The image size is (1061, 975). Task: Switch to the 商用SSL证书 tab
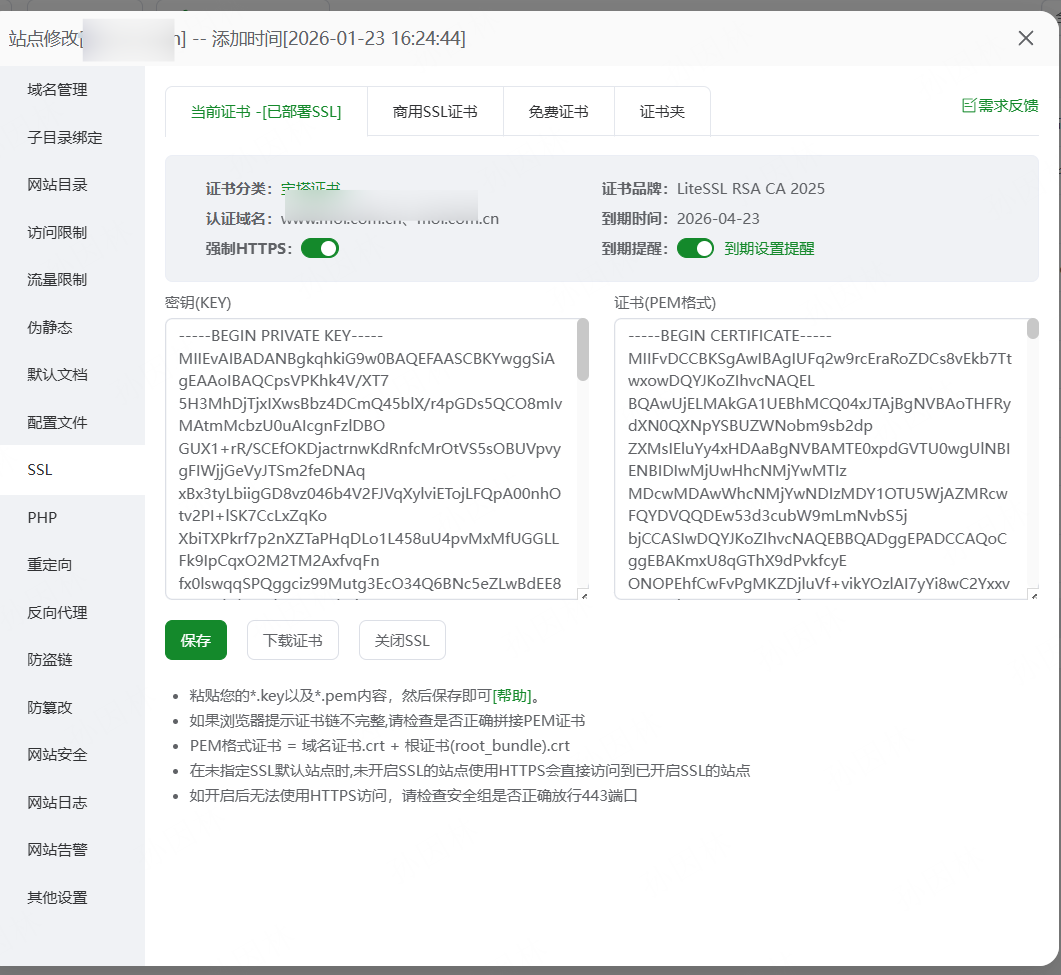[435, 110]
